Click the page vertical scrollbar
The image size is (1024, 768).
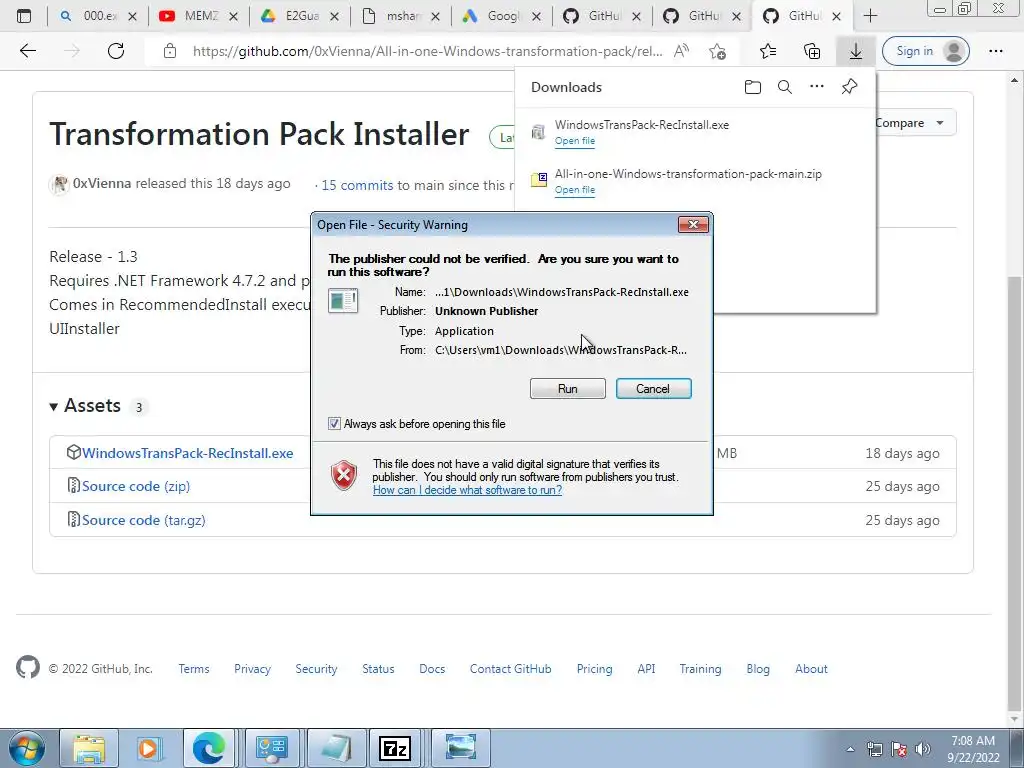[x=1014, y=496]
